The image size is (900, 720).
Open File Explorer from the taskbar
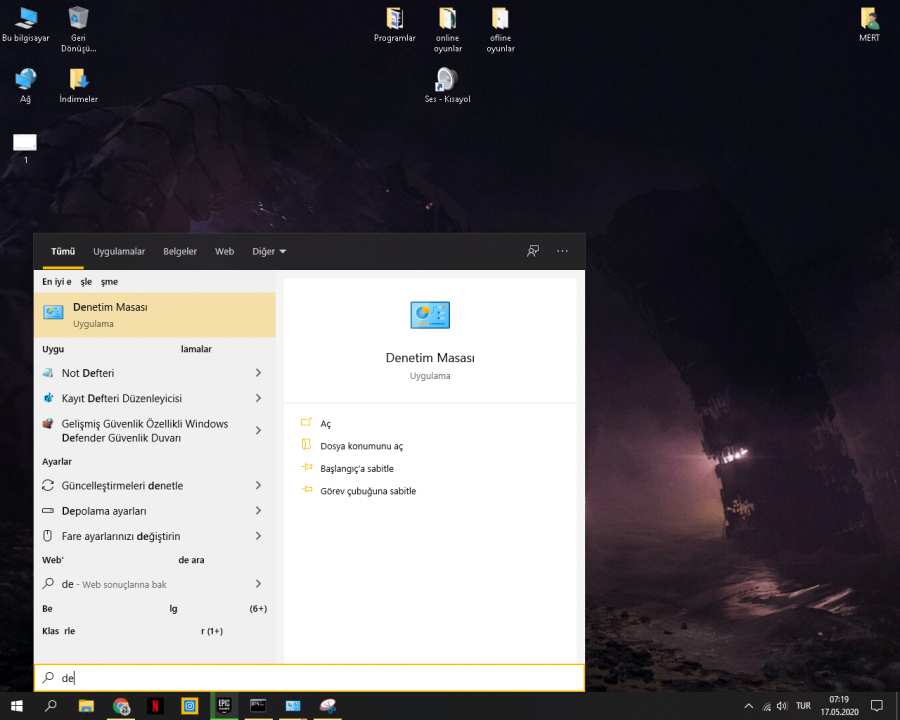[86, 706]
